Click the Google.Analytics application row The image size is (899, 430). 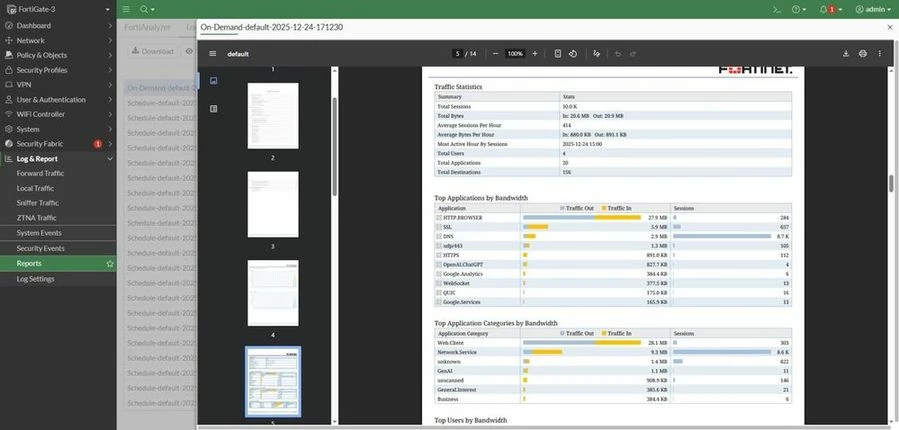tap(613, 274)
